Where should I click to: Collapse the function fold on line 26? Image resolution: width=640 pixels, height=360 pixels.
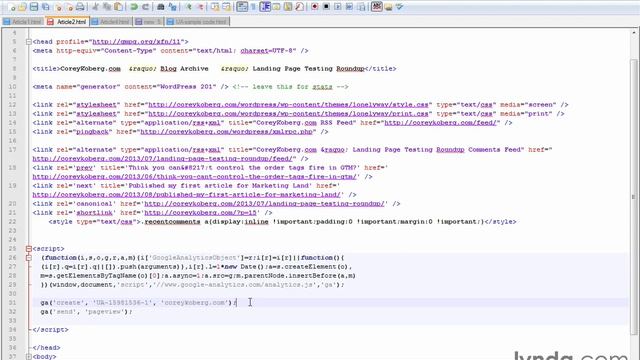click(29, 258)
